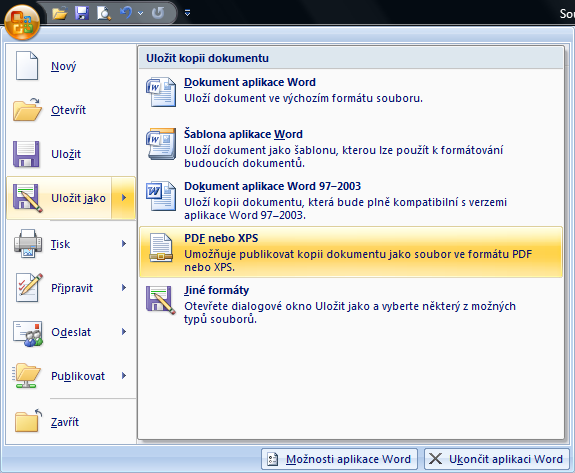The height and width of the screenshot is (473, 575).
Task: Expand the Uložit jako submenu arrow
Action: click(124, 198)
